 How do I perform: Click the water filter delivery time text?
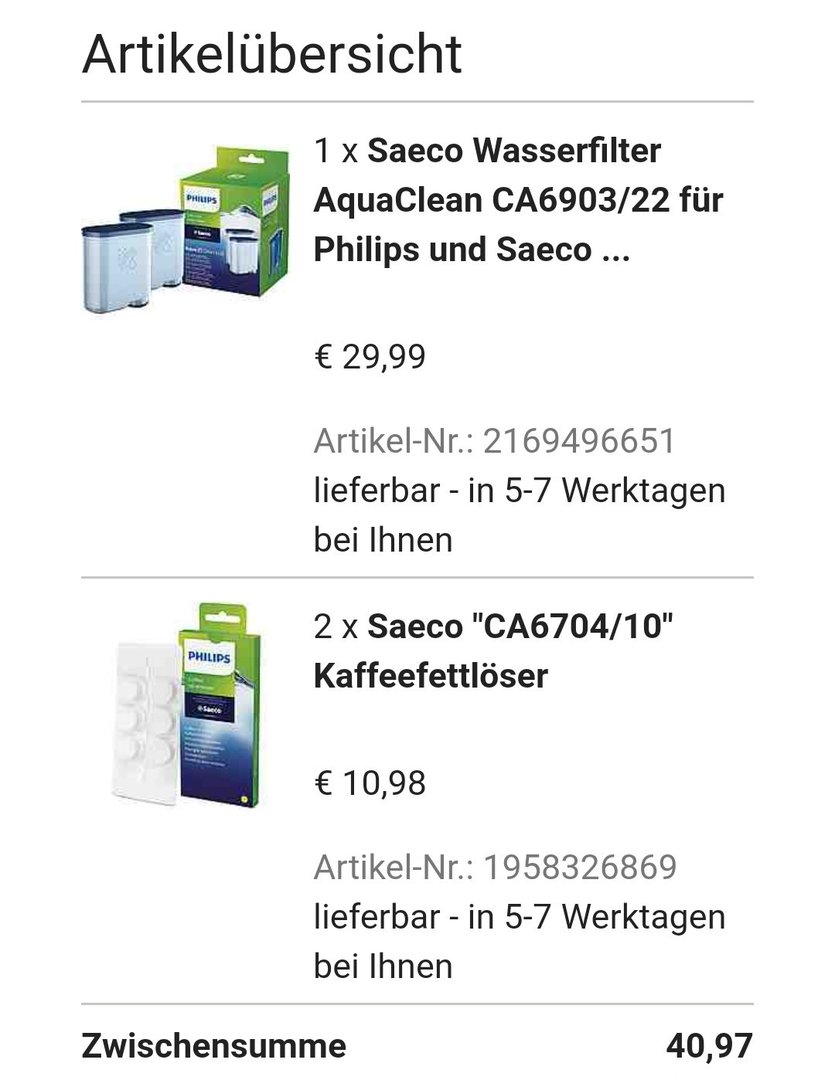[519, 515]
